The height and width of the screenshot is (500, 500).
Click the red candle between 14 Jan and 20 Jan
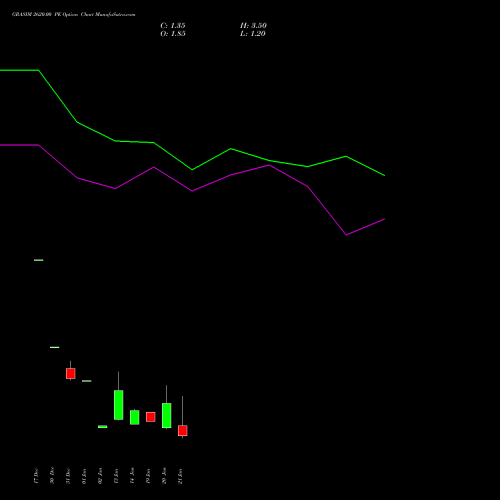[151, 417]
